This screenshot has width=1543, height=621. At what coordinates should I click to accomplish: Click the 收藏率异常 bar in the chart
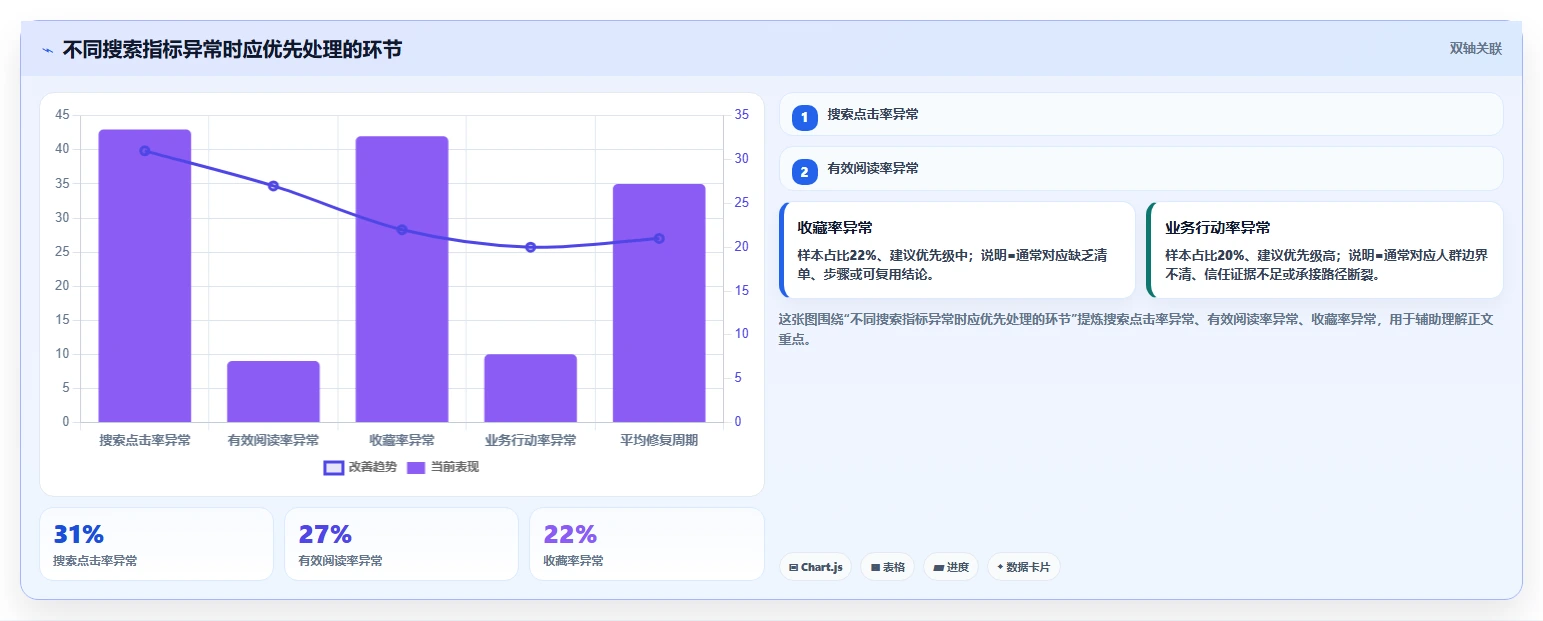[402, 279]
